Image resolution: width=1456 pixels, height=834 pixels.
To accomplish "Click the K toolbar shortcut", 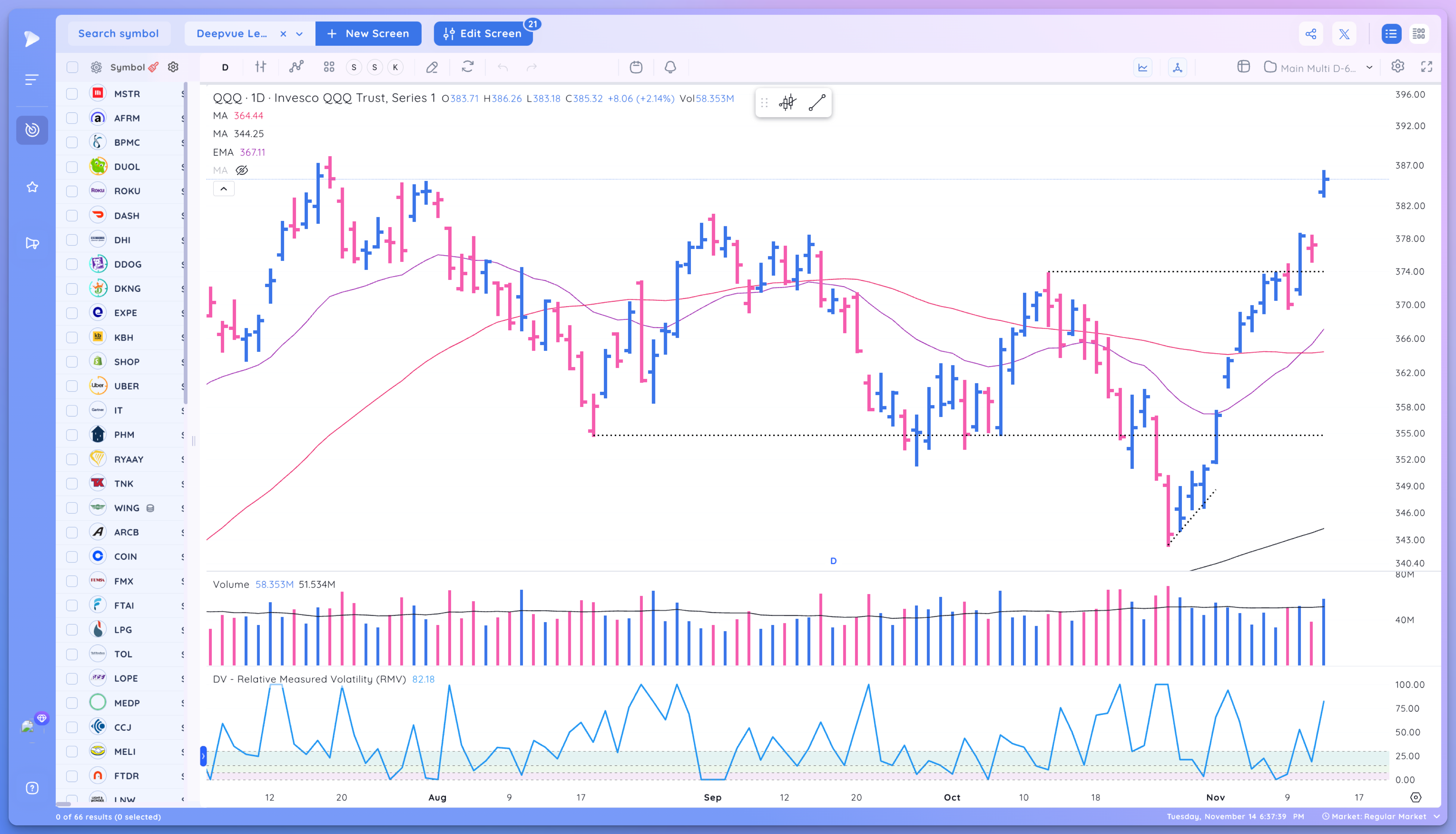I will (395, 67).
